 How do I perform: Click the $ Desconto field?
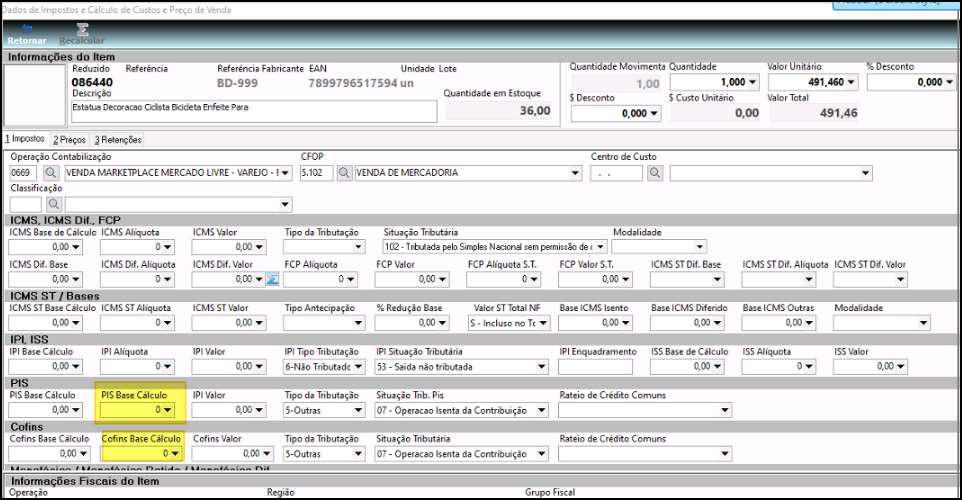[x=616, y=113]
